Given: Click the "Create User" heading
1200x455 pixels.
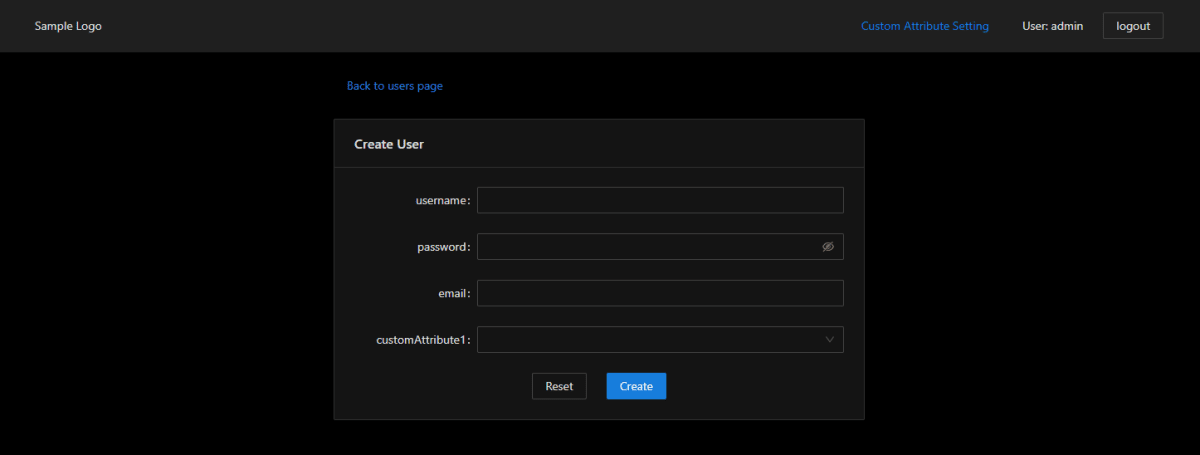Looking at the screenshot, I should pyautogui.click(x=389, y=144).
